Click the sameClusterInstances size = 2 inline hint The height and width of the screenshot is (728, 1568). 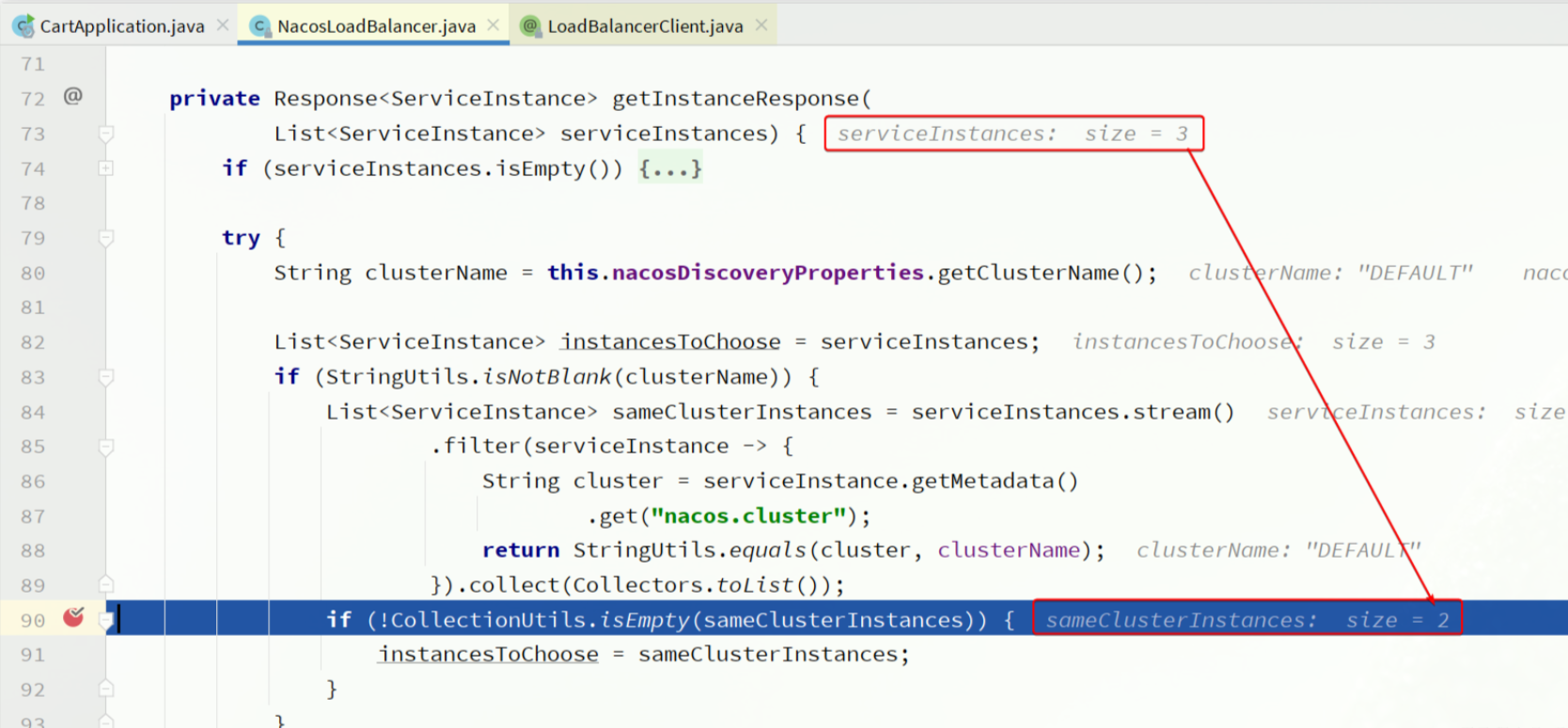[x=1247, y=620]
